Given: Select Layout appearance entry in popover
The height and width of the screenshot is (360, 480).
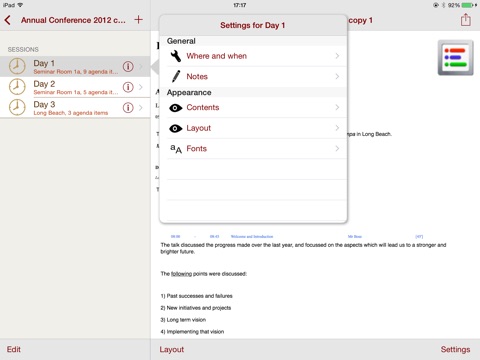Looking at the screenshot, I should 253,128.
